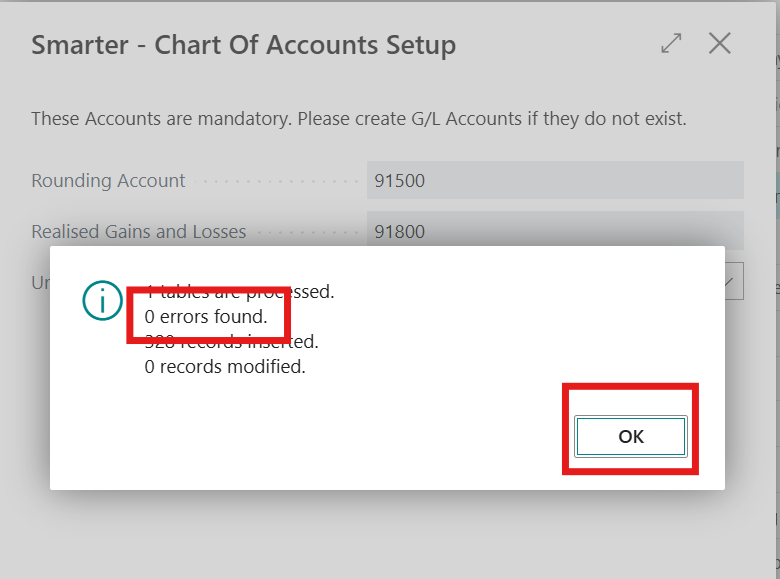Select the Realised Gains and Losses field
Image resolution: width=780 pixels, height=579 pixels.
(x=555, y=229)
